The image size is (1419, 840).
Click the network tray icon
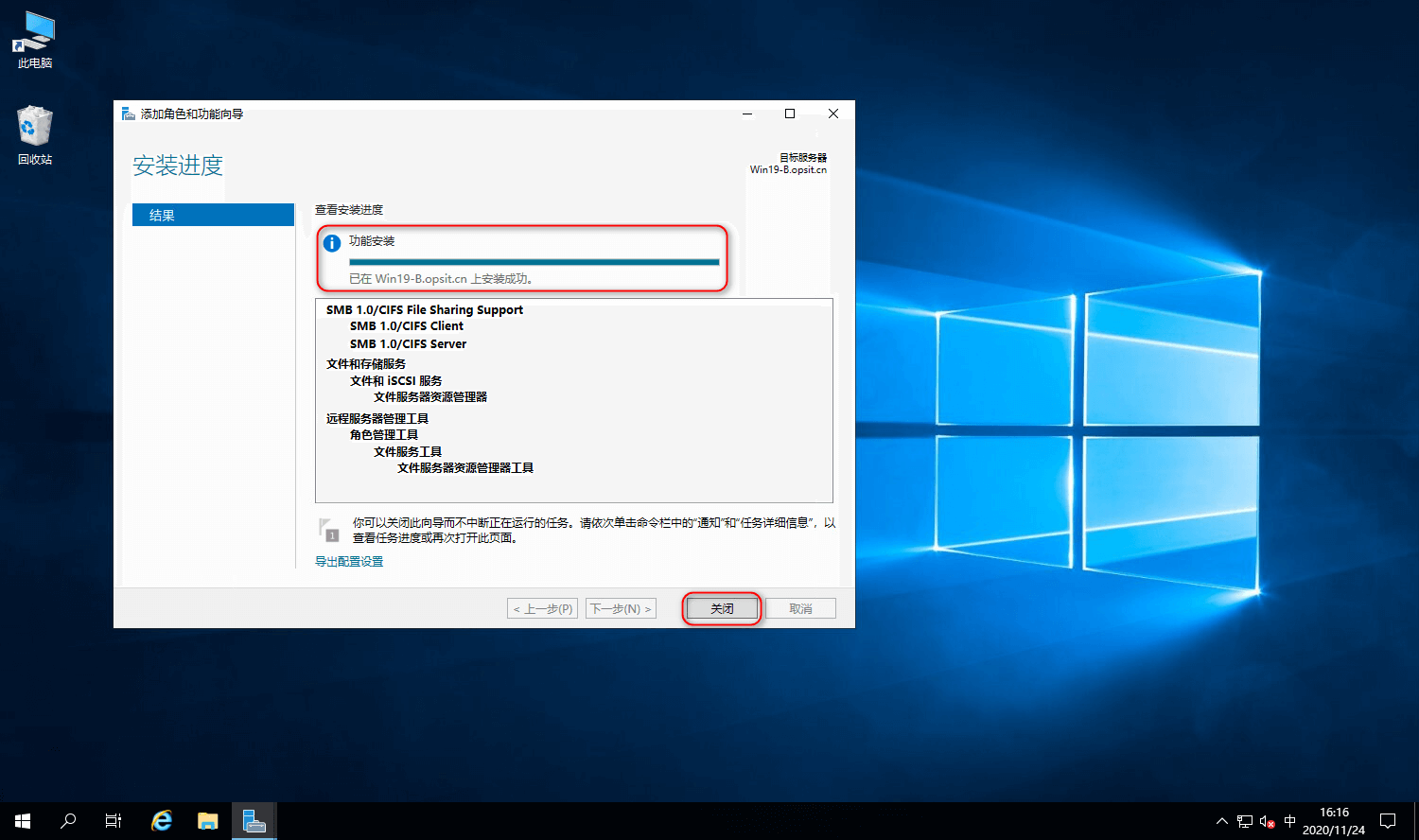tap(1245, 821)
